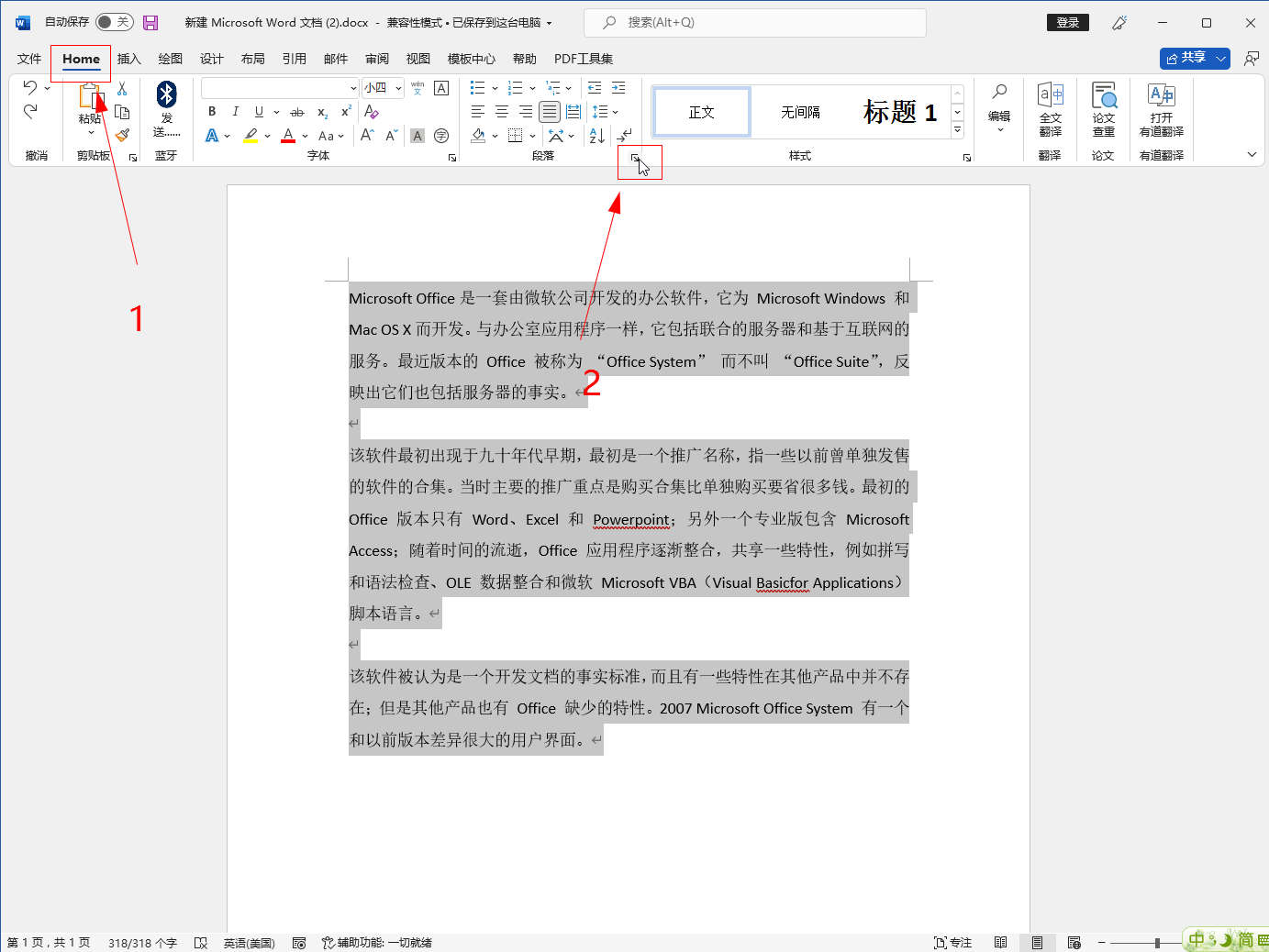Click the 搜索 search box in title bar
Viewport: 1269px width, 952px height.
coord(754,22)
